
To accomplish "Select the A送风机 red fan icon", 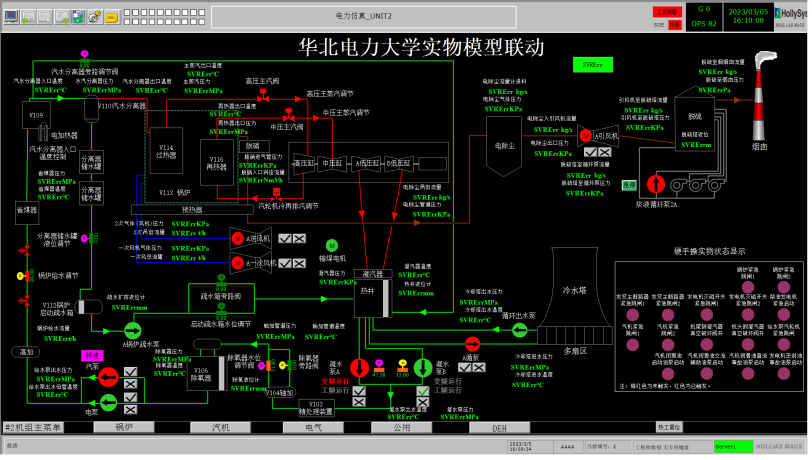I will coord(238,238).
